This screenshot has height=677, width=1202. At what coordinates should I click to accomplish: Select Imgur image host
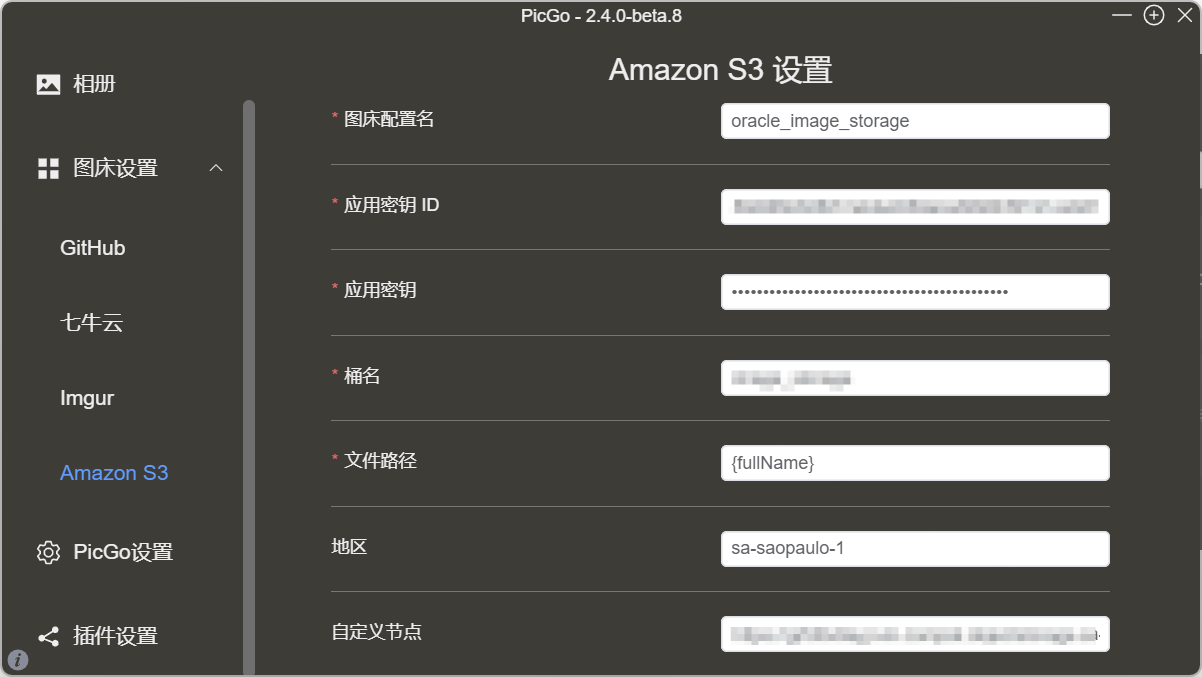click(x=87, y=398)
